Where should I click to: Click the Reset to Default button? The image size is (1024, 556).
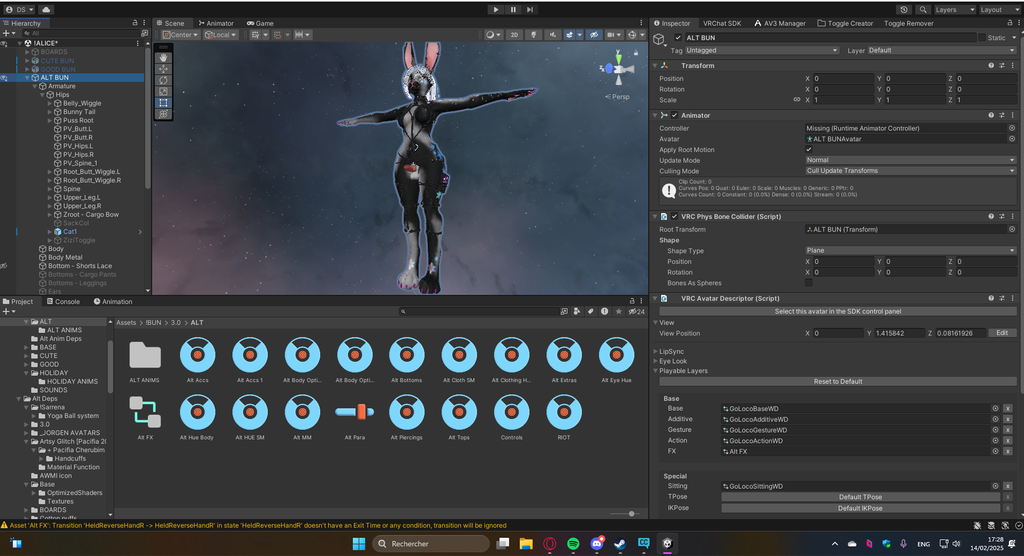pyautogui.click(x=837, y=381)
